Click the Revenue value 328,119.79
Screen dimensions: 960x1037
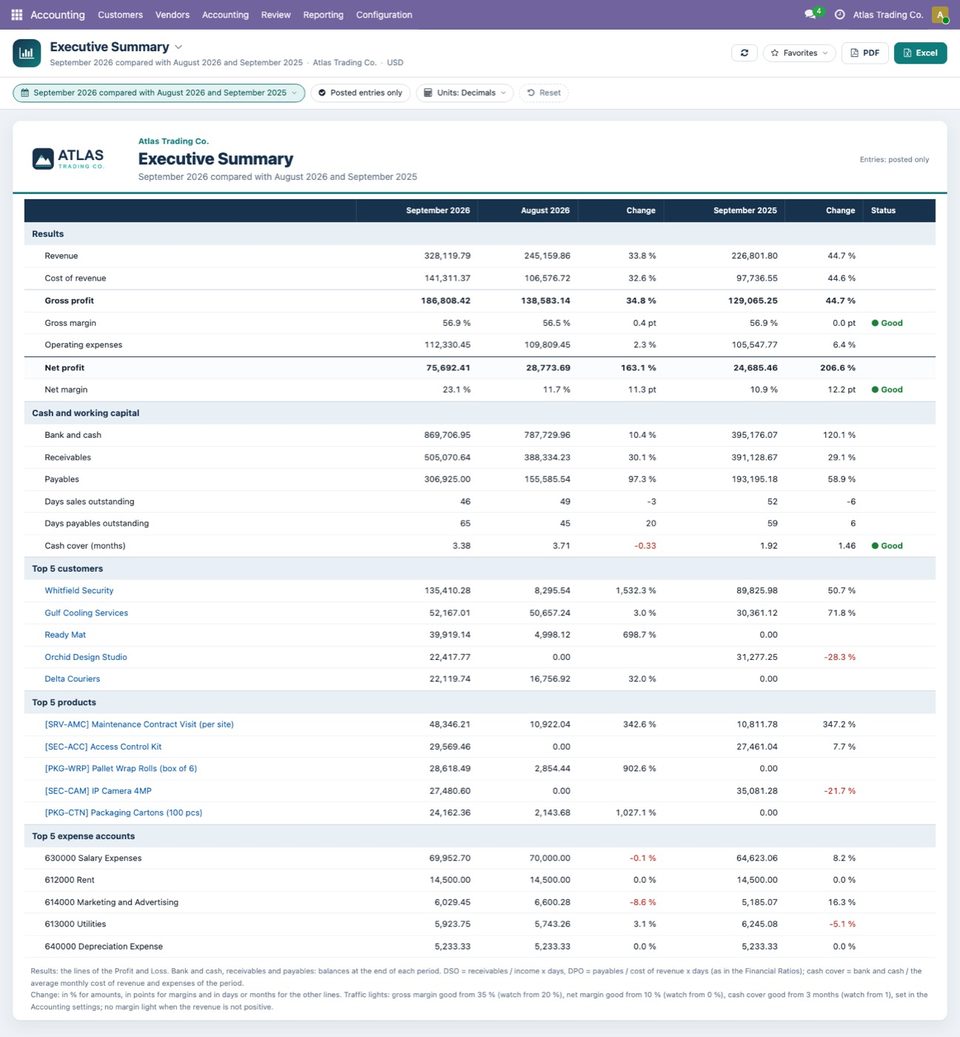tap(447, 256)
